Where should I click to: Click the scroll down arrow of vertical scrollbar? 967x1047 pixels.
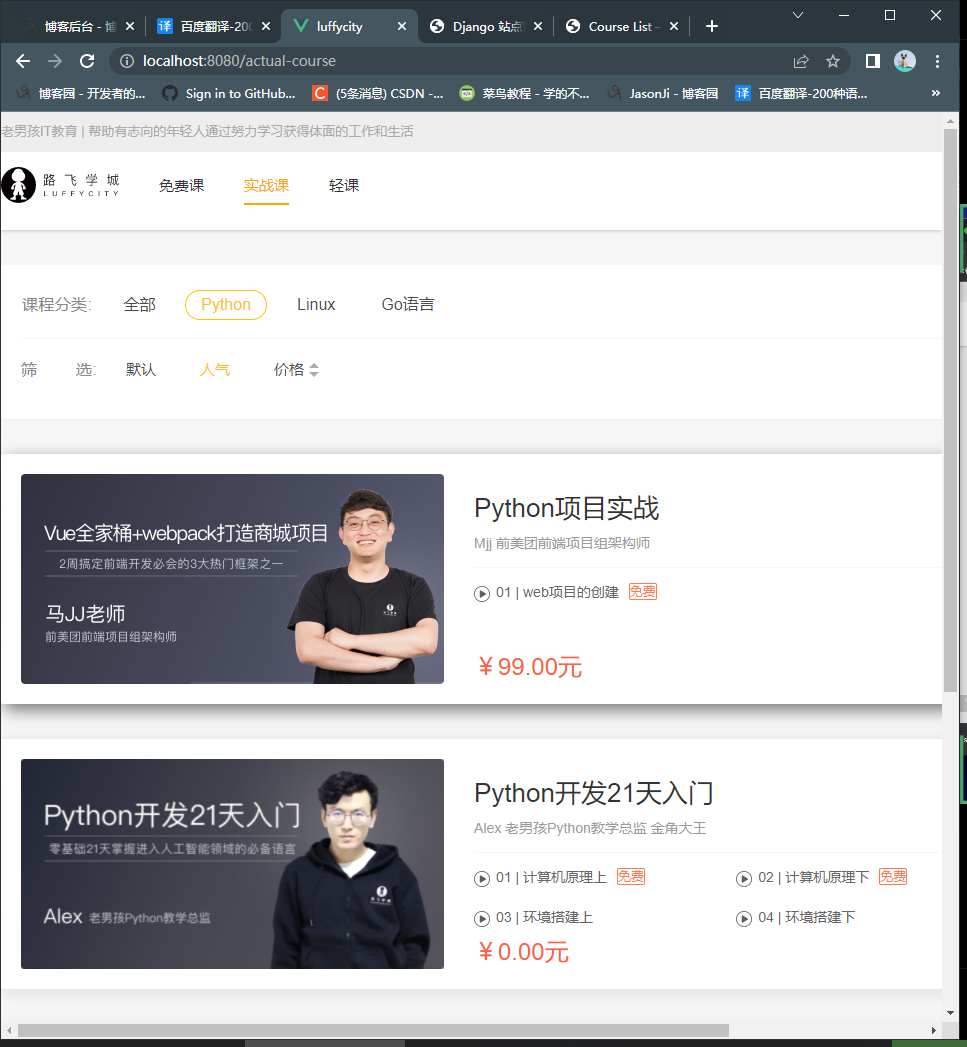coord(950,1013)
